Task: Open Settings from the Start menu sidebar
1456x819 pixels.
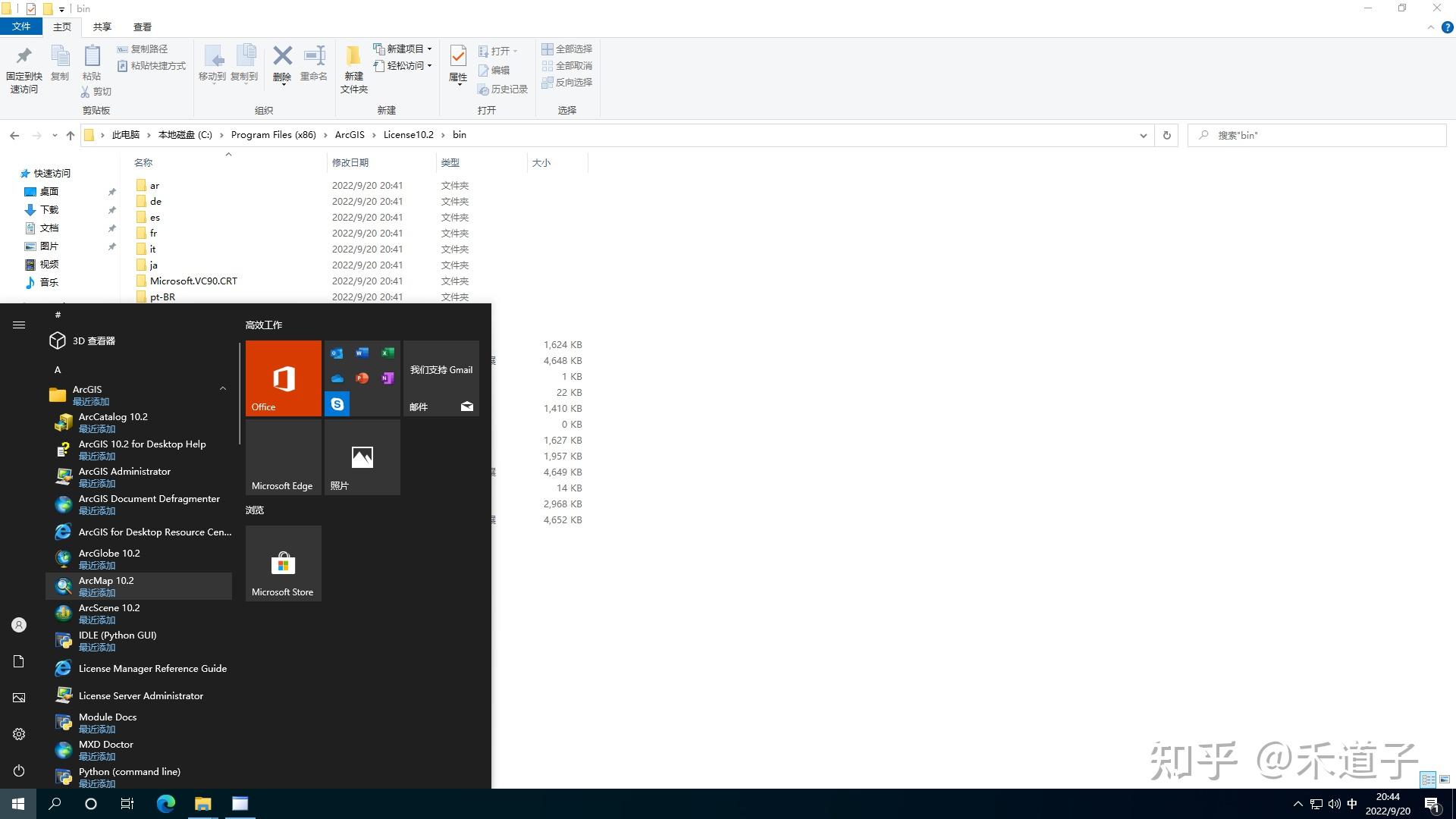Action: 18,733
